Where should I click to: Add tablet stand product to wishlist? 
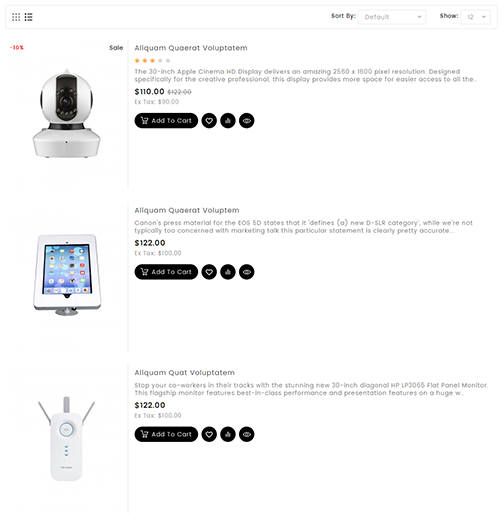209,272
